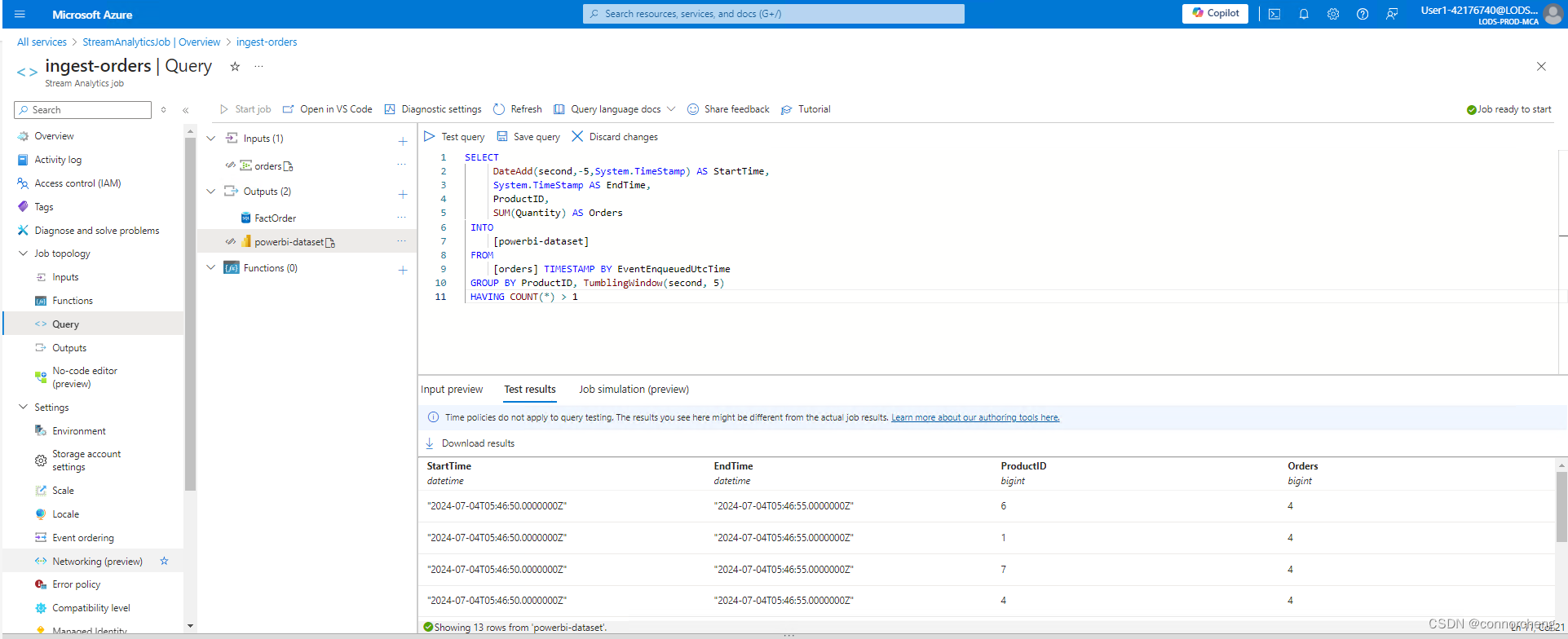Open Locale settings
Image resolution: width=1568 pixels, height=639 pixels.
click(x=65, y=514)
